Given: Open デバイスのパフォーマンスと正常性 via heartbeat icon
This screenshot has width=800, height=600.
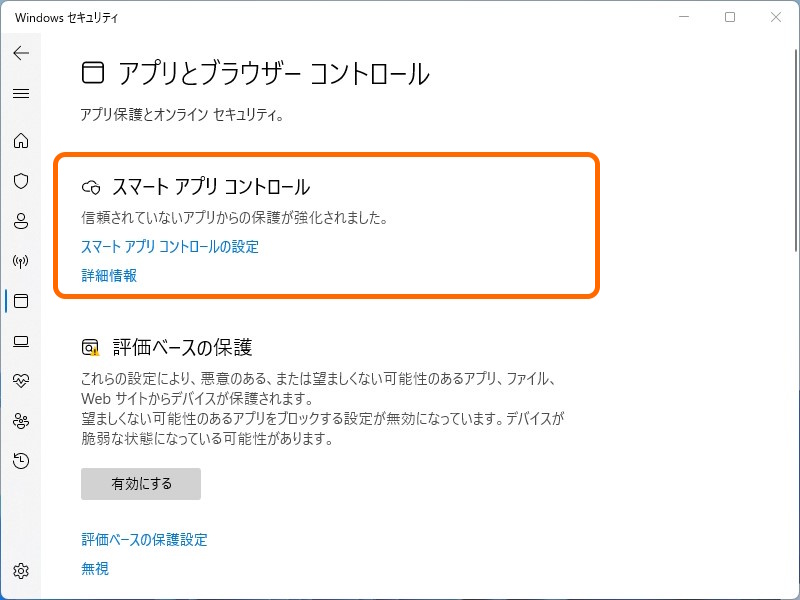Looking at the screenshot, I should [x=21, y=381].
